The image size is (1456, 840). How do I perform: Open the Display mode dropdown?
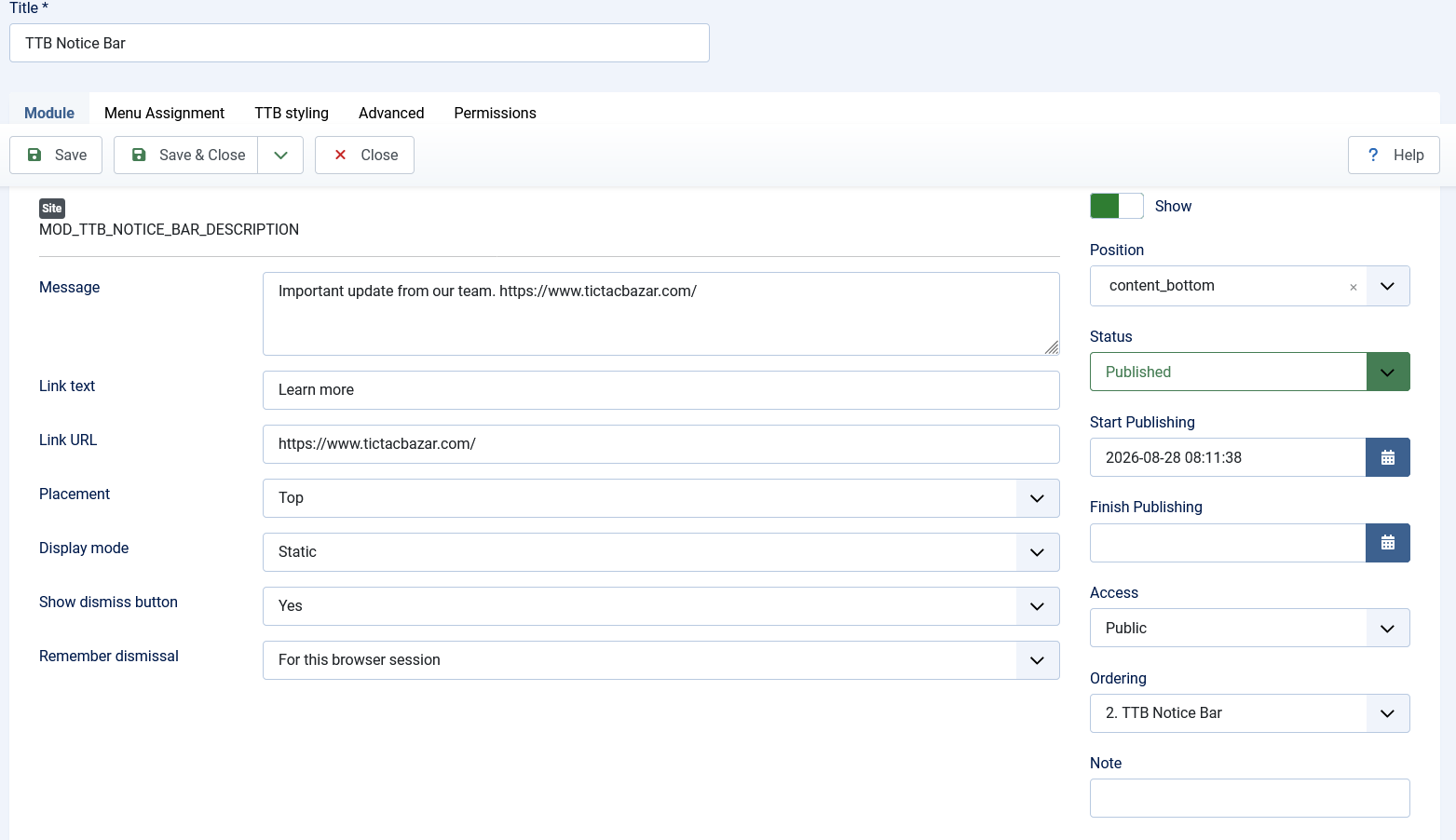click(x=660, y=552)
